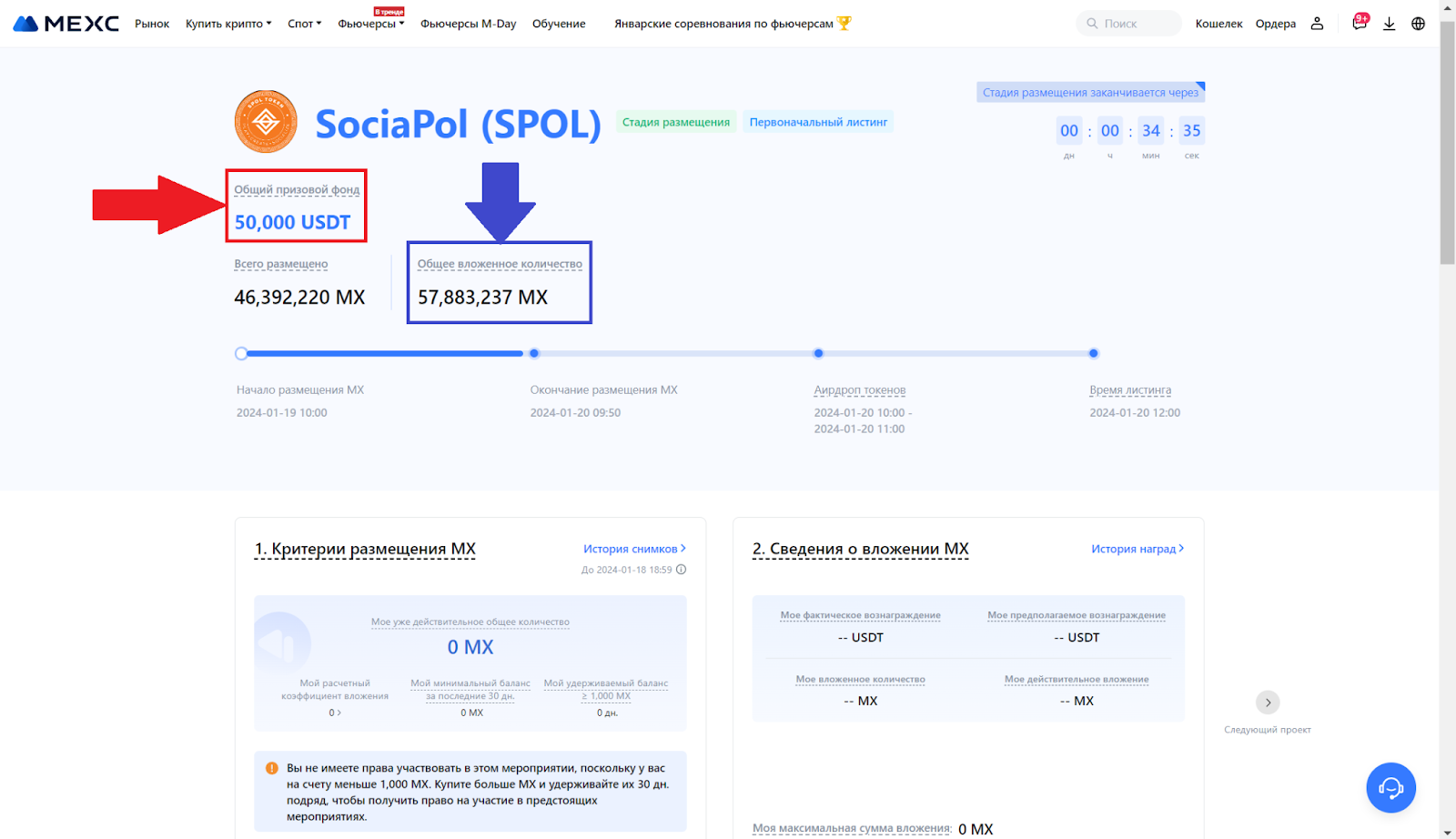Viewport: 1456px width, 839px height.
Task: Open the Обучение menu item
Action: pos(559,24)
